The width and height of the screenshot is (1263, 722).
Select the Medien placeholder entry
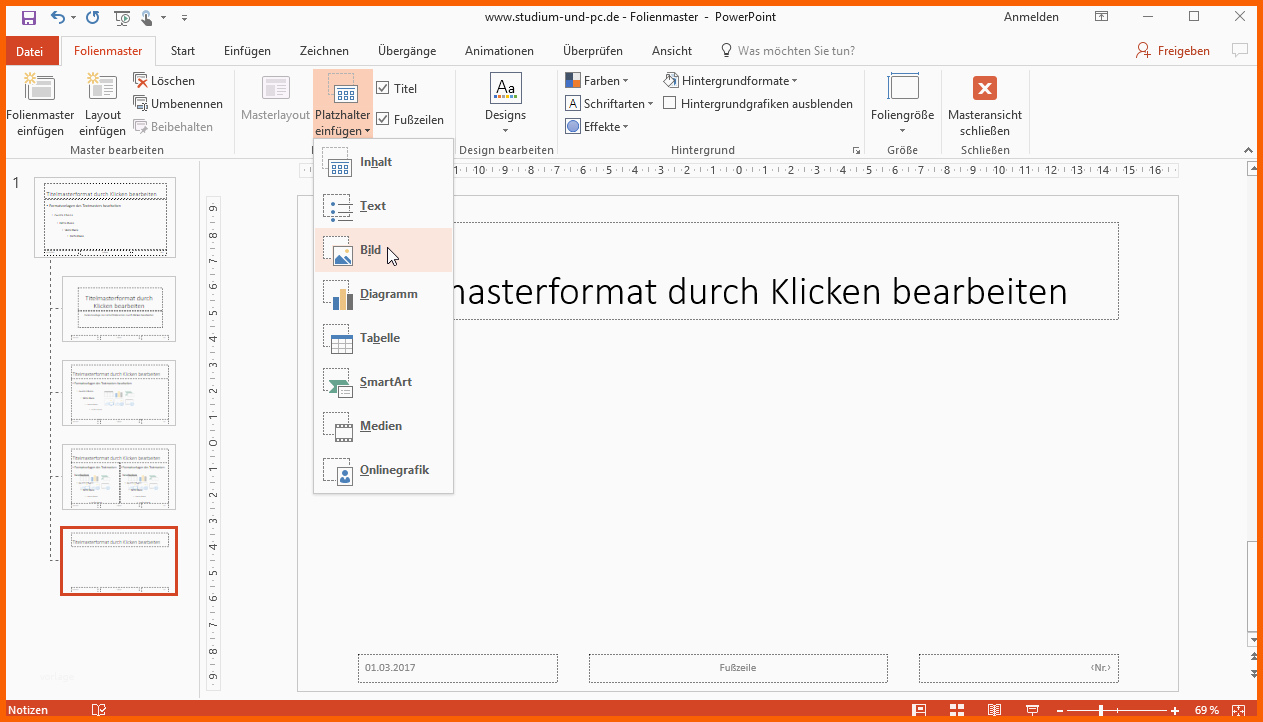coord(383,426)
